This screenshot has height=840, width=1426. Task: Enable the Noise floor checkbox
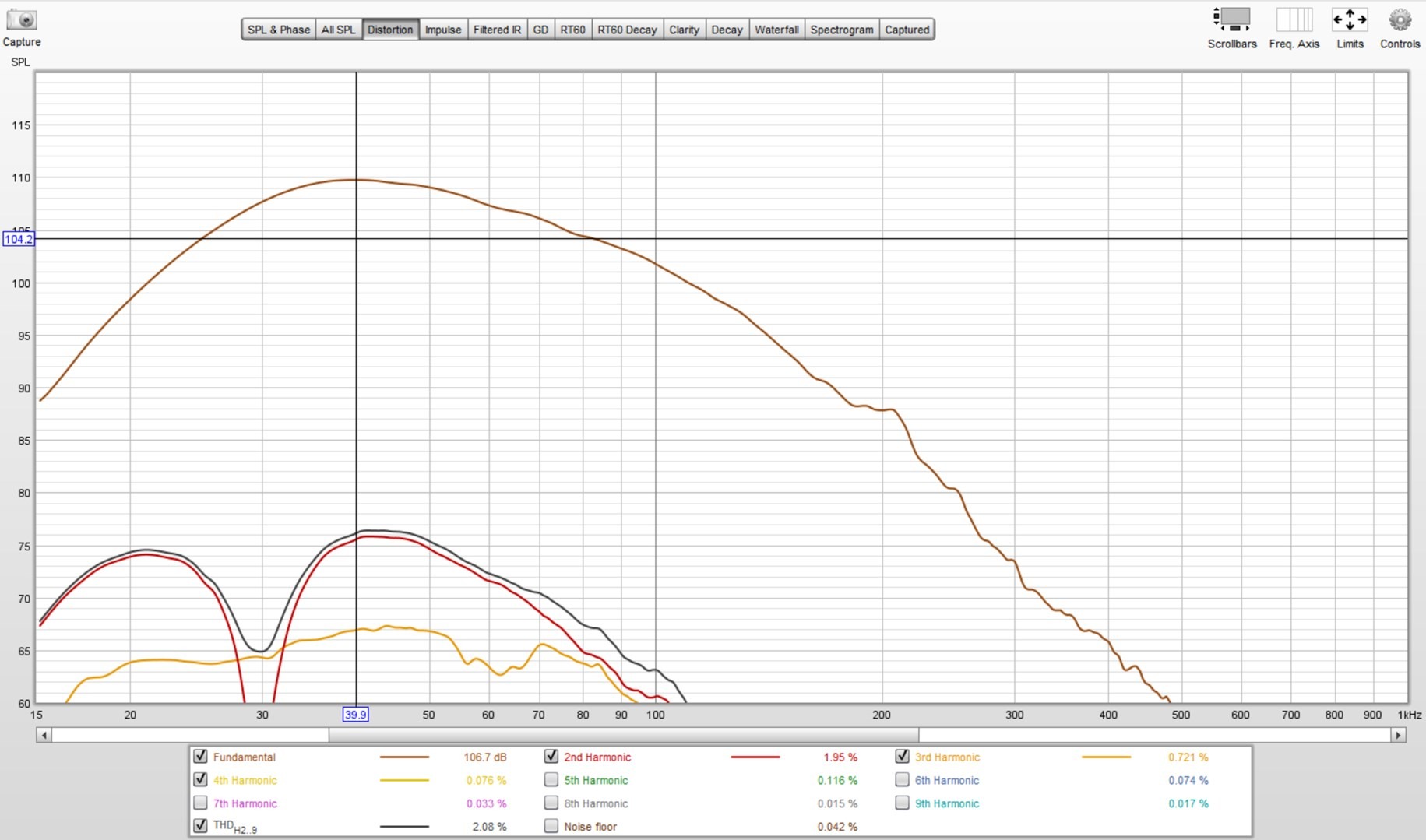pyautogui.click(x=551, y=825)
